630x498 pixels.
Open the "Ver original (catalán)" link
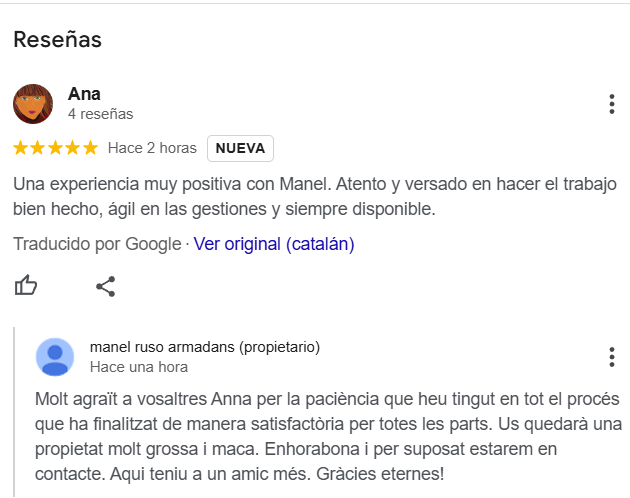tap(274, 244)
